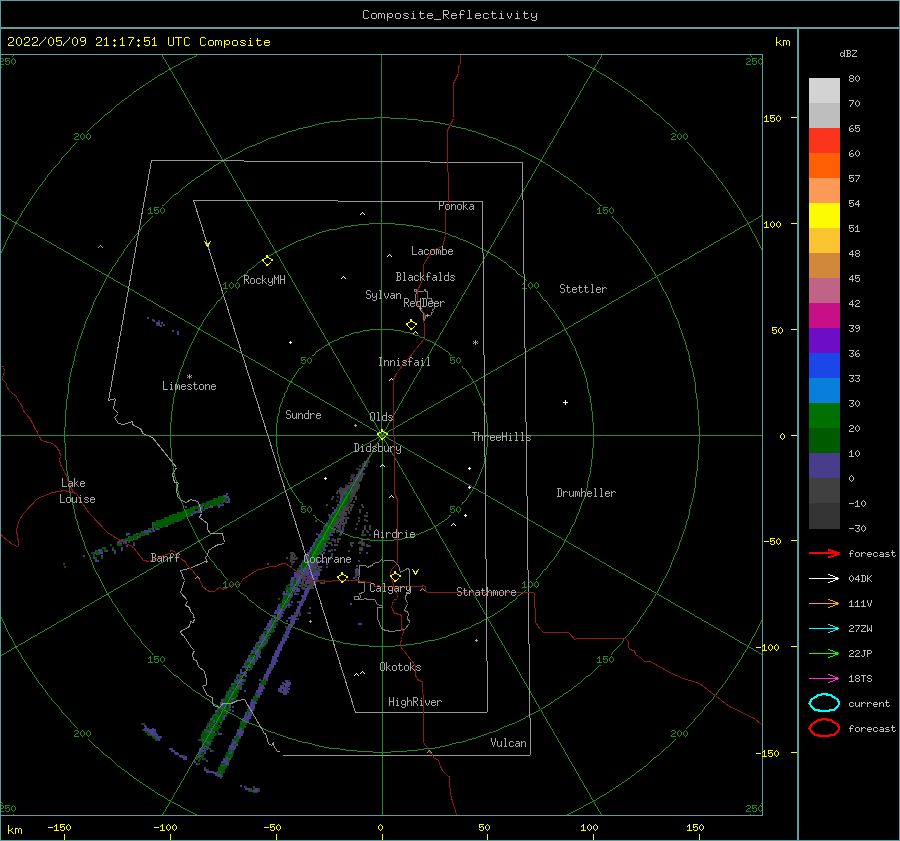The height and width of the screenshot is (841, 900).
Task: Click the purple swatch between 39 and 36 dBZ
Action: 824,340
